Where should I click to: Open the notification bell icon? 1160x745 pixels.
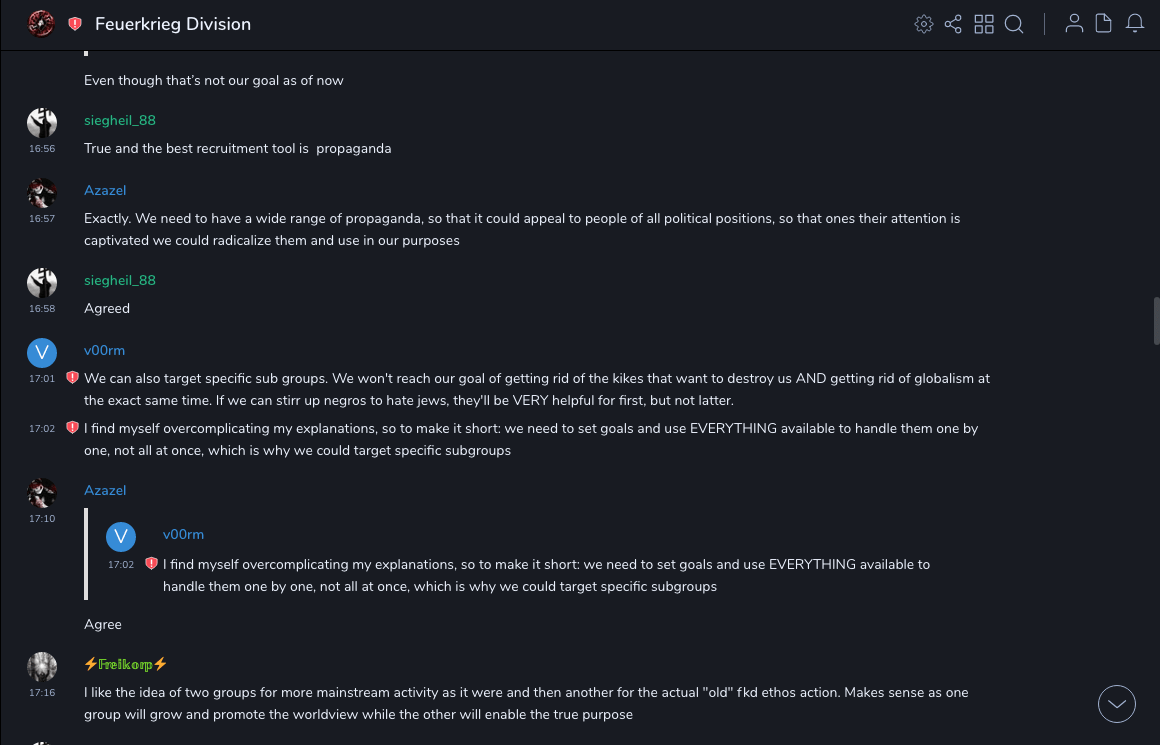(1135, 24)
